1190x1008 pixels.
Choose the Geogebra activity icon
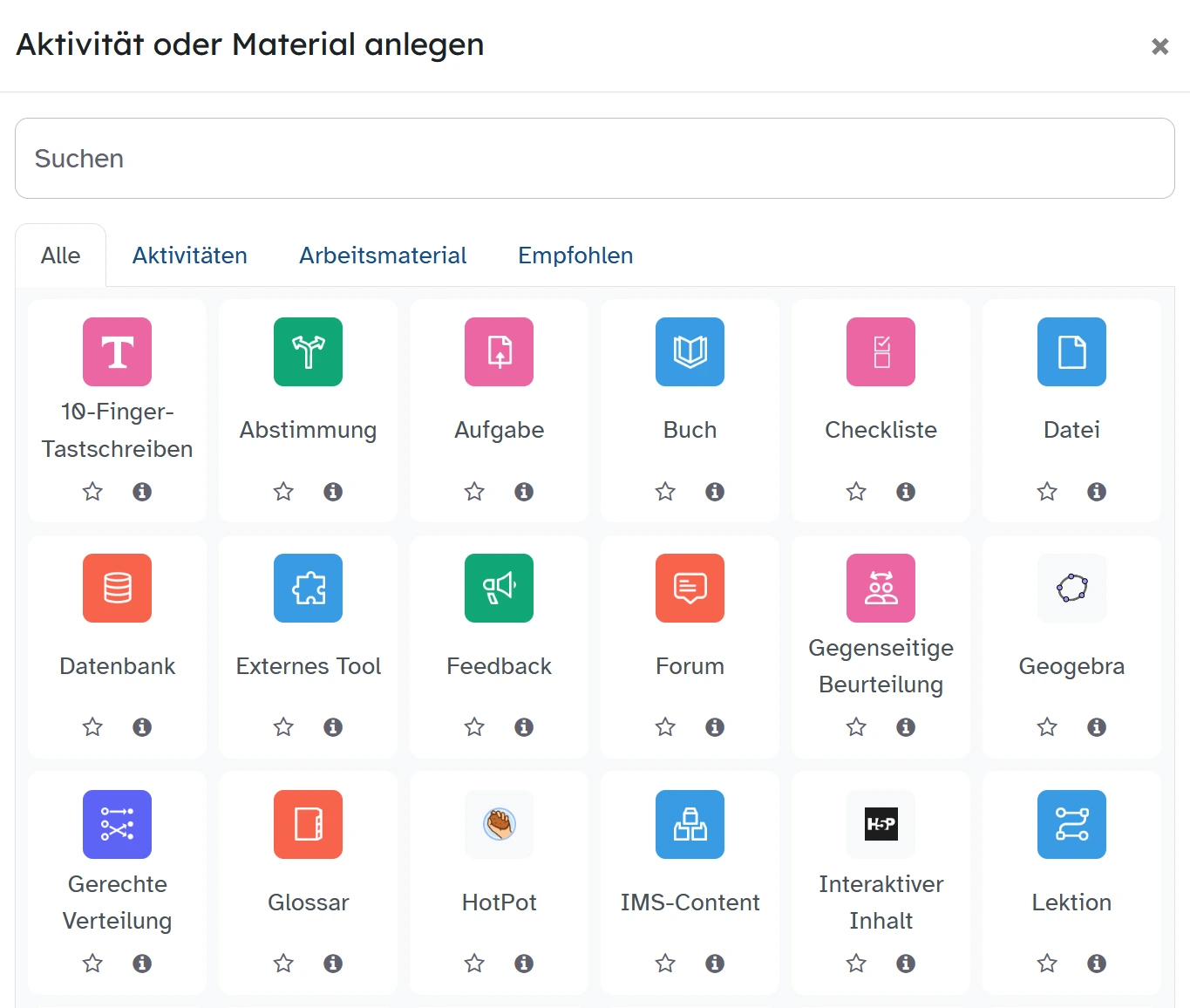(1071, 588)
